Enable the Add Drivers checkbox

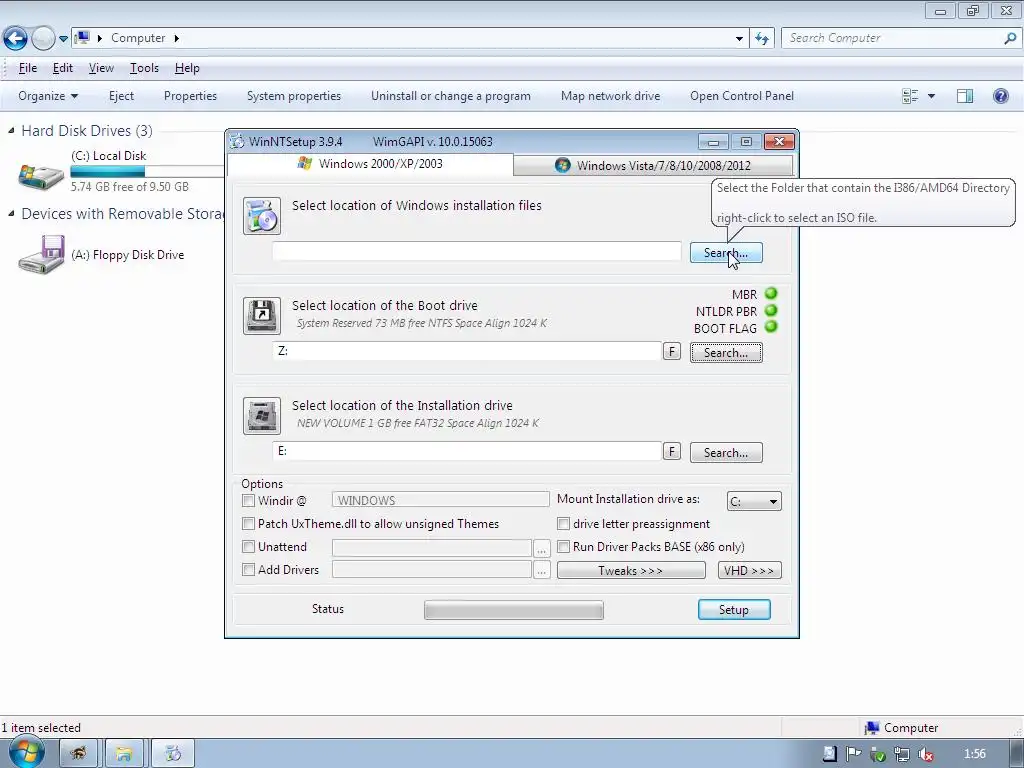click(248, 569)
